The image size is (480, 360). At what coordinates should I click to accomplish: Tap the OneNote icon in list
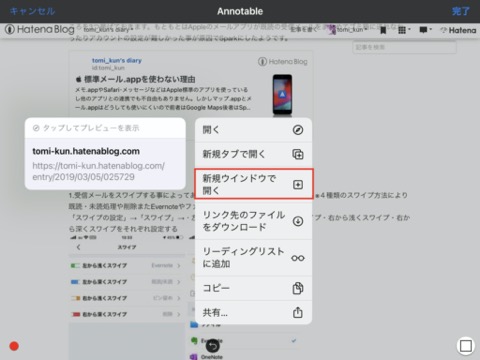(x=194, y=357)
